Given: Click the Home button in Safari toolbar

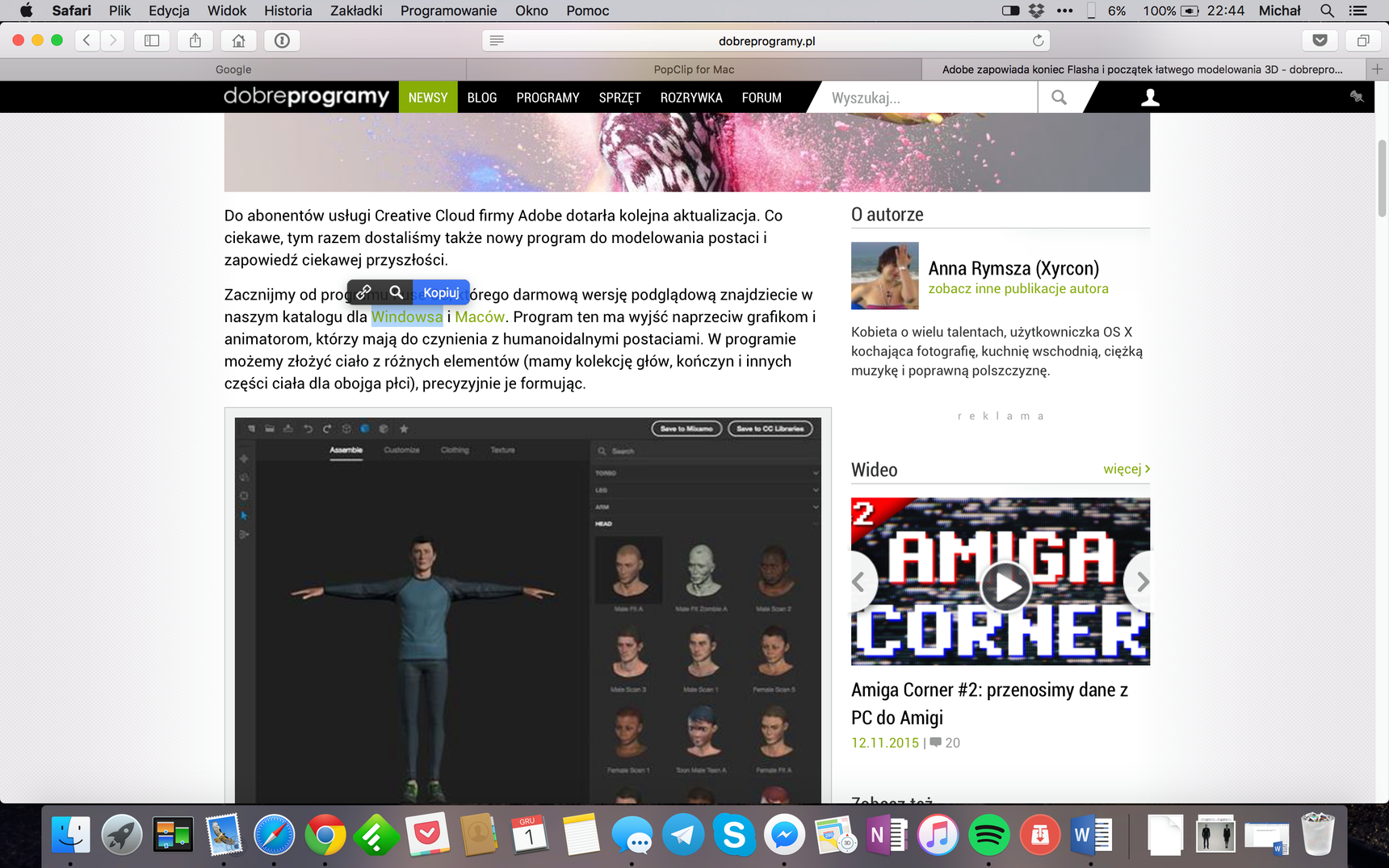Looking at the screenshot, I should 238,40.
